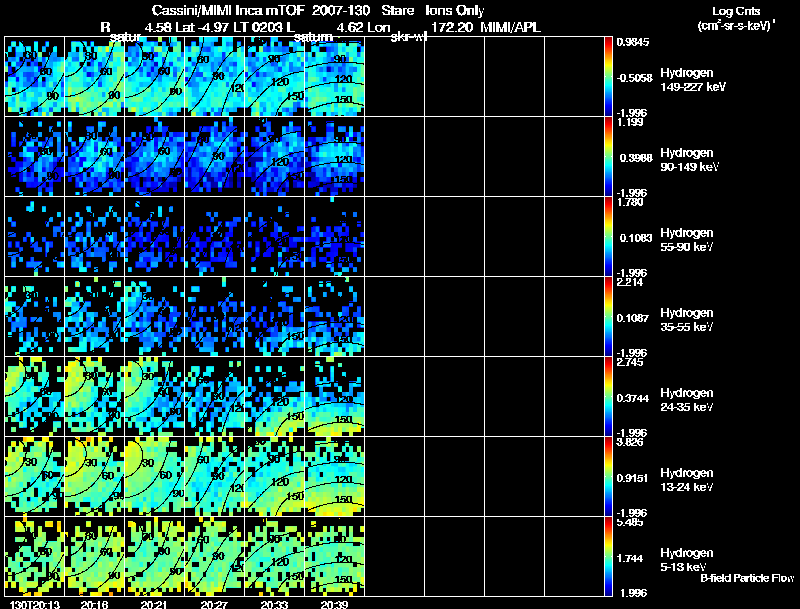
Task: Select the '172.20' longitude value
Action: (x=452, y=27)
